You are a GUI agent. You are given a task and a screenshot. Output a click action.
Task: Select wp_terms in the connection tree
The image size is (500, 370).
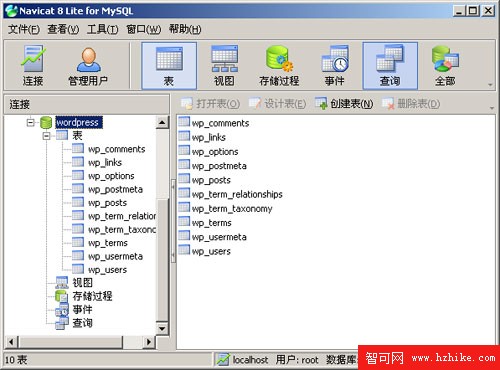tap(108, 243)
